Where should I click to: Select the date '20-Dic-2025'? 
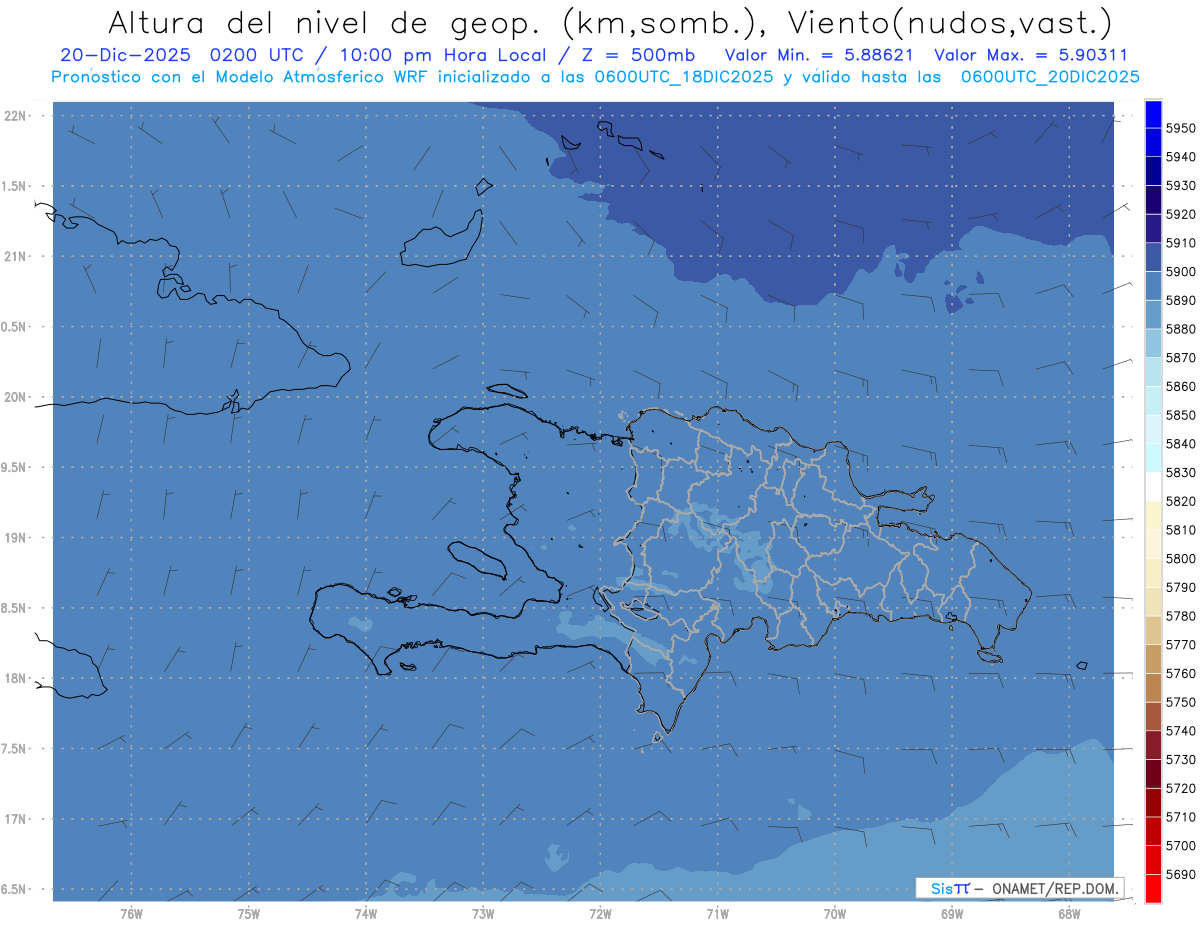125,55
